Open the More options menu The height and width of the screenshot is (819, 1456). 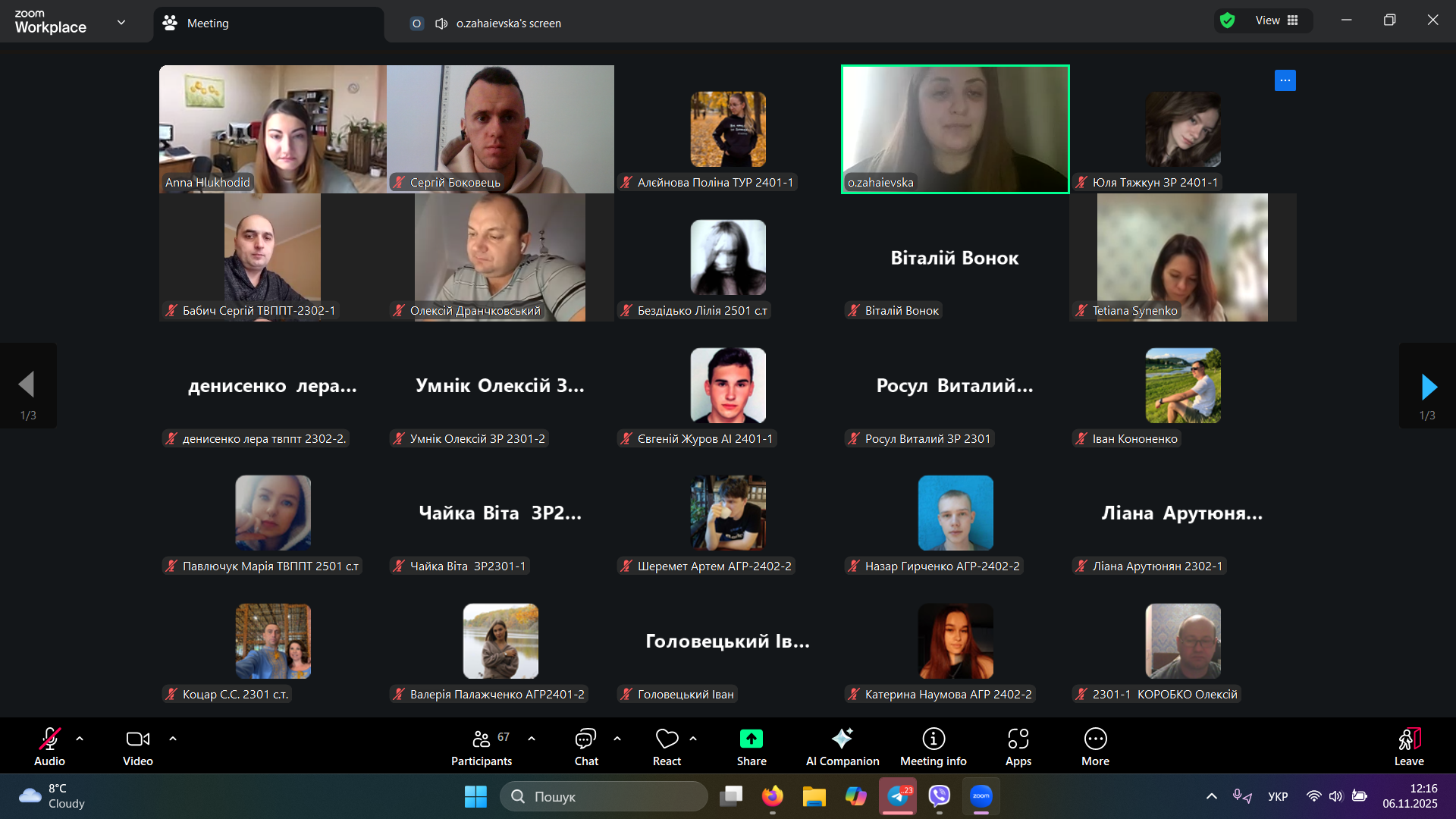[1095, 747]
